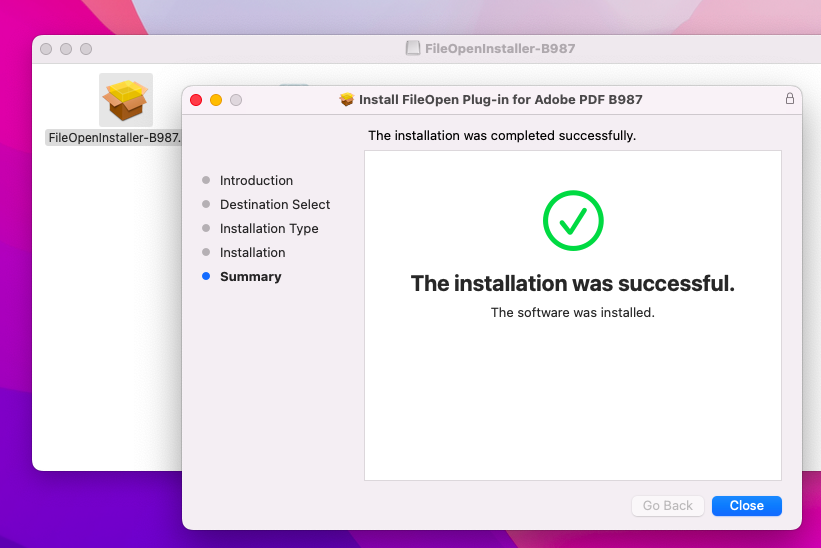This screenshot has height=548, width=821.
Task: Click the package icon beside installer title
Action: pyautogui.click(x=347, y=99)
